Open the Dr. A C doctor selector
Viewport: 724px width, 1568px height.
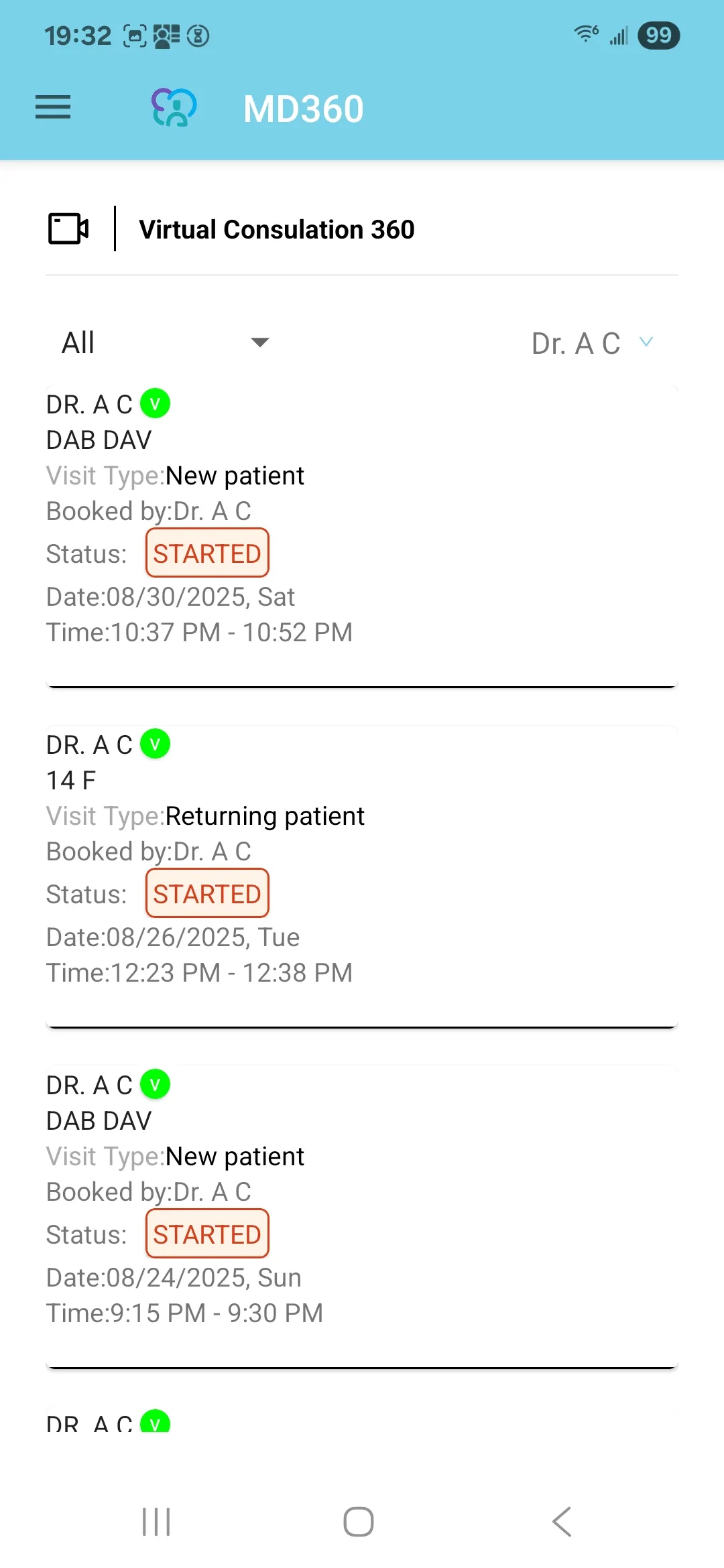pos(576,343)
